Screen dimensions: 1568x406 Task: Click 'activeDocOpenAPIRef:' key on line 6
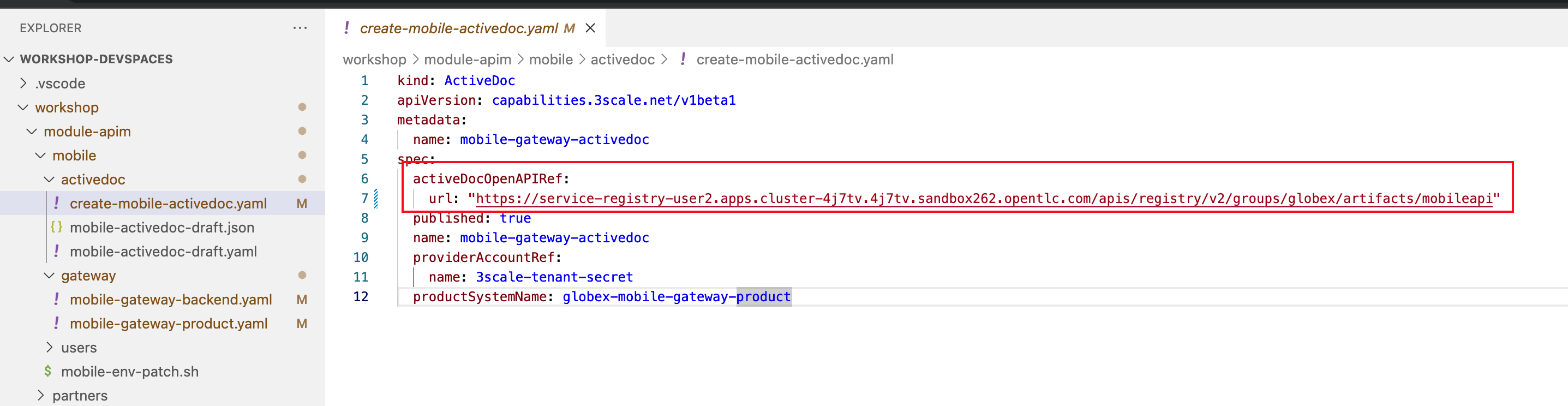pos(491,178)
